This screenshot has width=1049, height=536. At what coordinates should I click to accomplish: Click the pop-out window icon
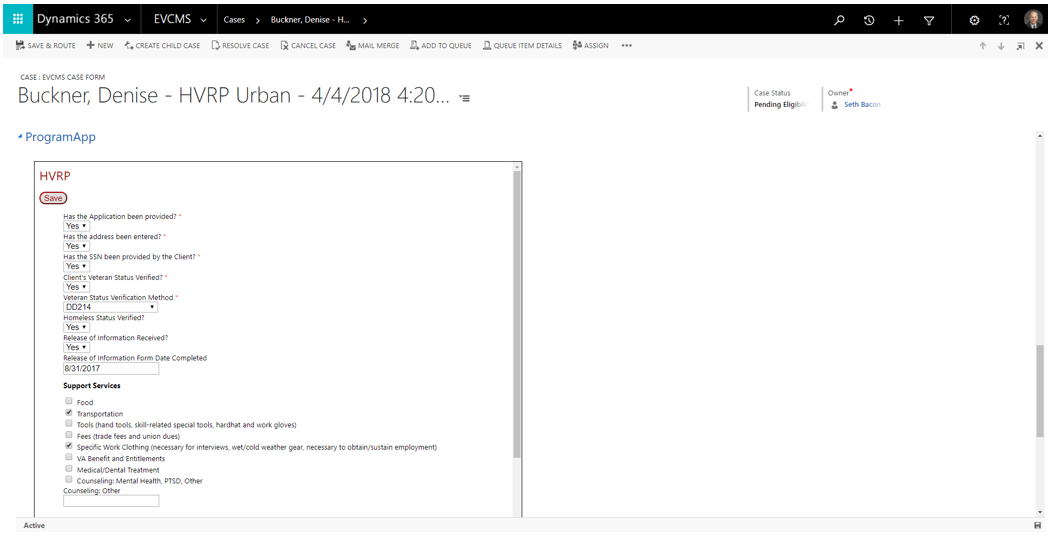[1020, 46]
